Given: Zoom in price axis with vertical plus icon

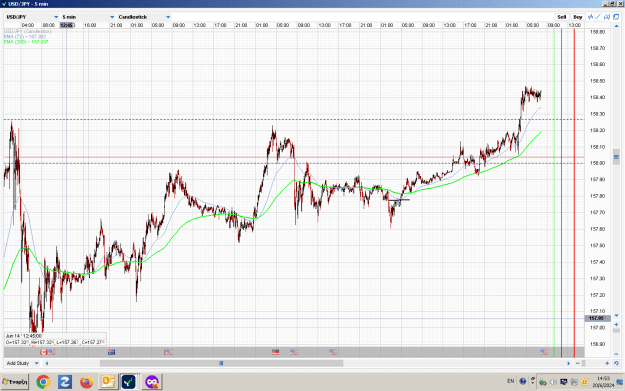Looking at the screenshot, I should click(x=616, y=324).
